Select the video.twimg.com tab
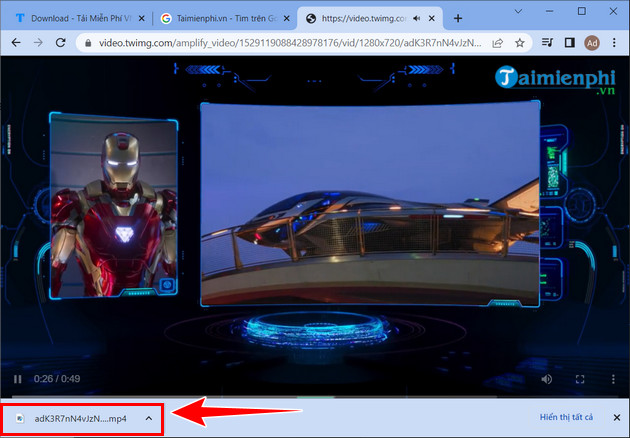Image resolution: width=630 pixels, height=438 pixels. [x=370, y=18]
